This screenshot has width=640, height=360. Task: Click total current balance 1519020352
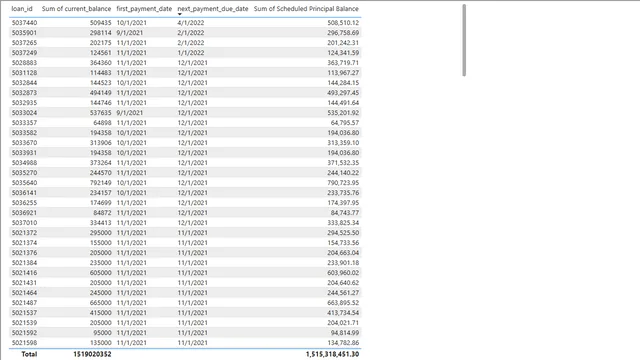tap(92, 354)
